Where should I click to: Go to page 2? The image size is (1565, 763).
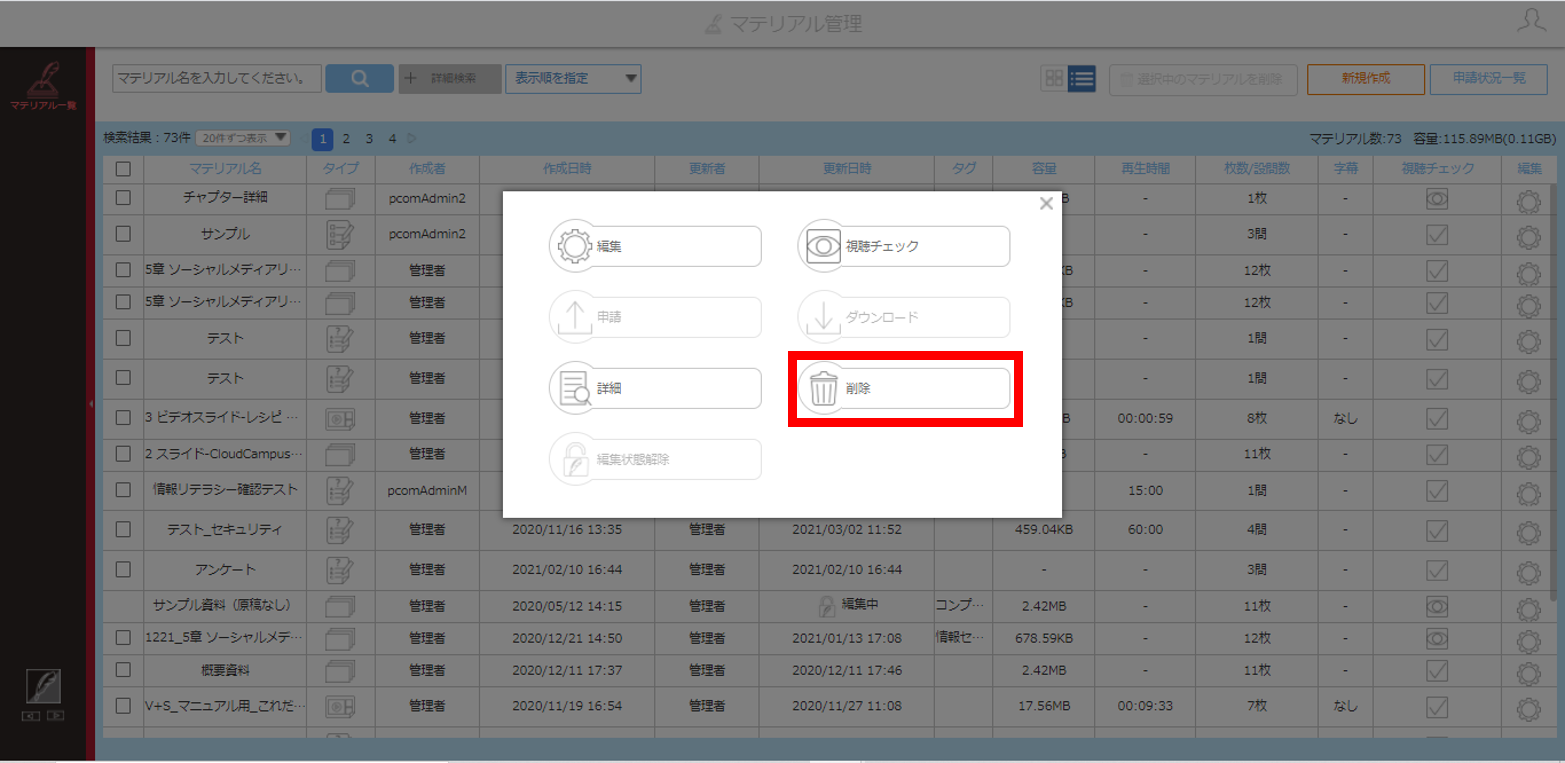click(x=346, y=138)
